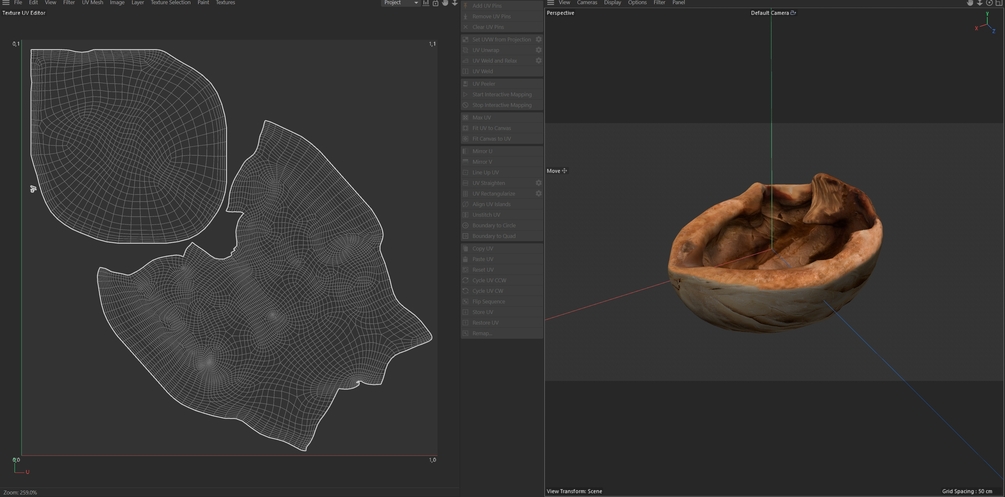Click the Cycle UV CCW command
The image size is (1005, 497).
click(x=489, y=280)
